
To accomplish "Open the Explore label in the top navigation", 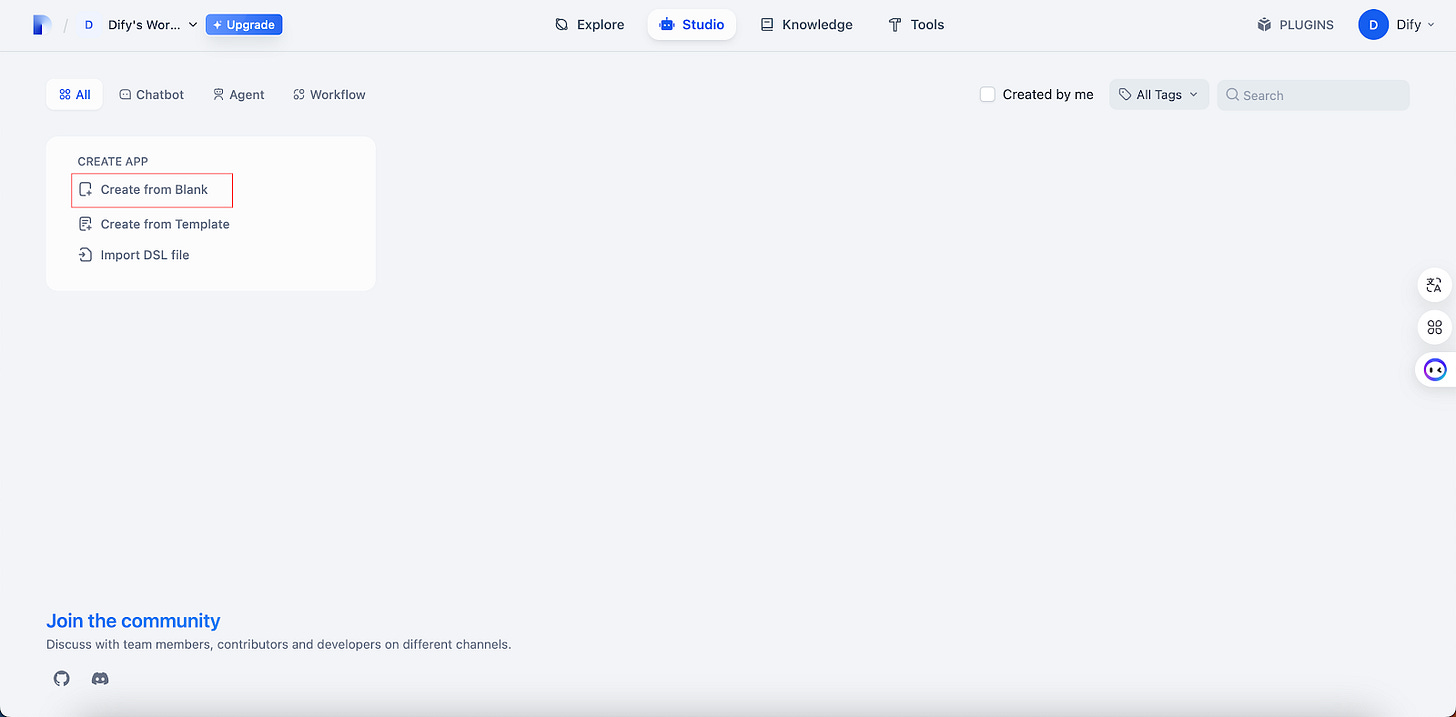I will (x=600, y=25).
